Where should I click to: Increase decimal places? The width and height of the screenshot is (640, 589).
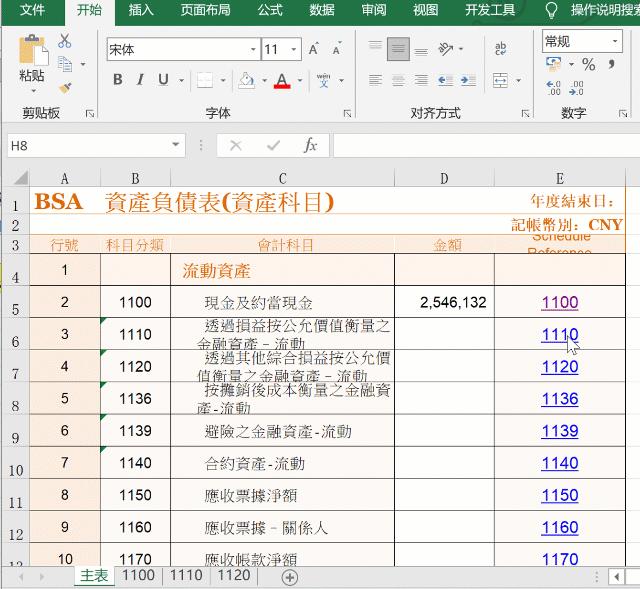(x=553, y=87)
